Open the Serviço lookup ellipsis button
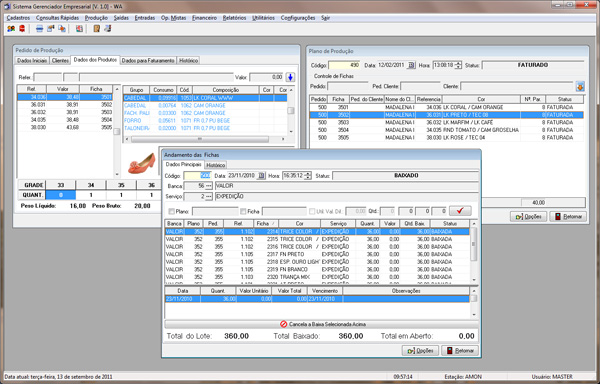Viewport: 600px width, 384px height. 209,197
